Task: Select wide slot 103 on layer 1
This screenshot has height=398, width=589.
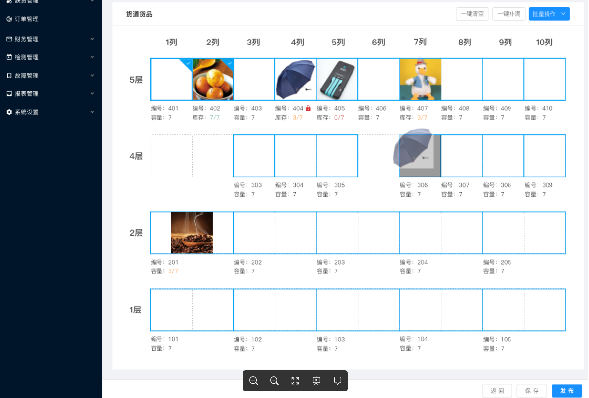Action: (358, 310)
